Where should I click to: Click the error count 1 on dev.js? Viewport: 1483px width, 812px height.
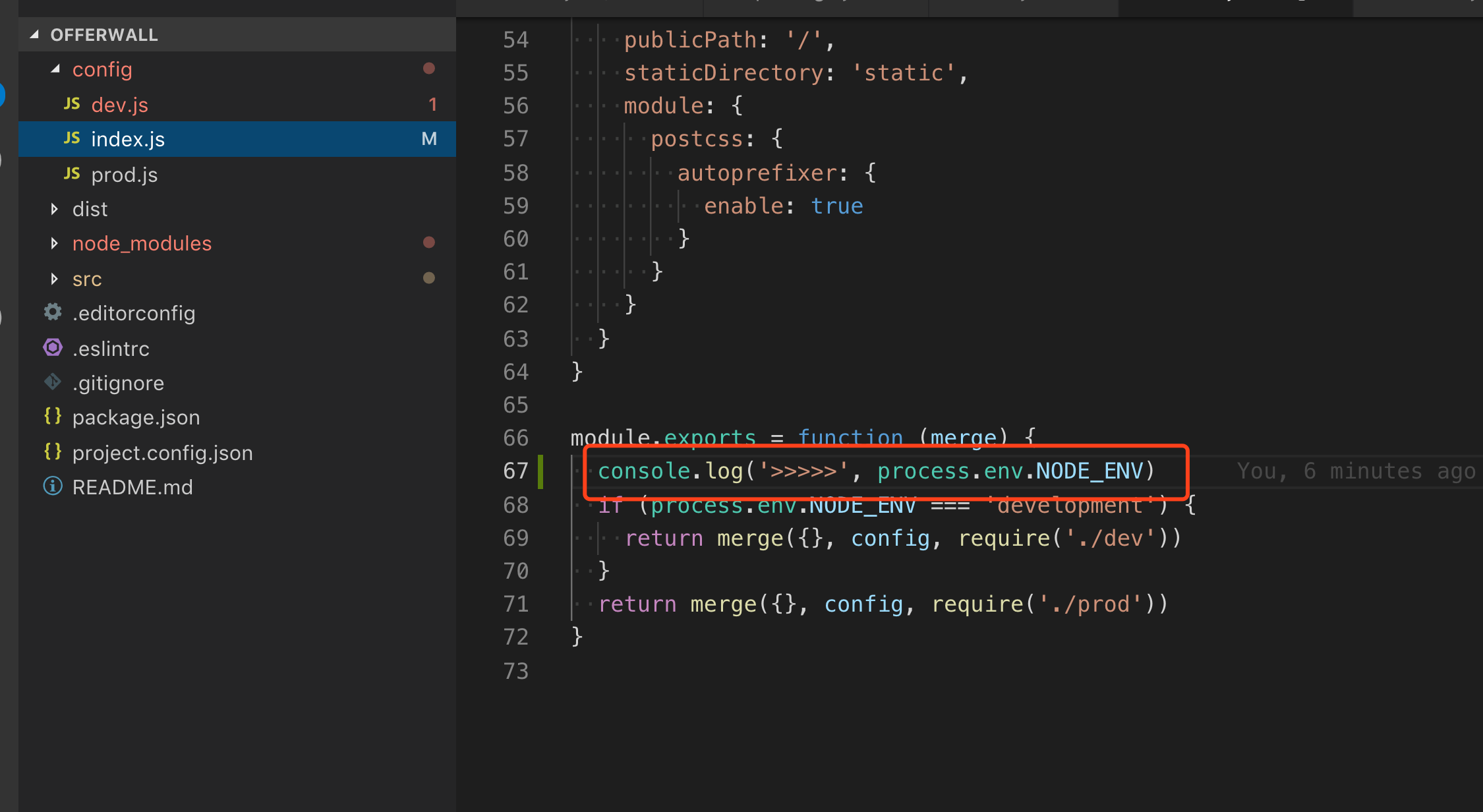(432, 104)
